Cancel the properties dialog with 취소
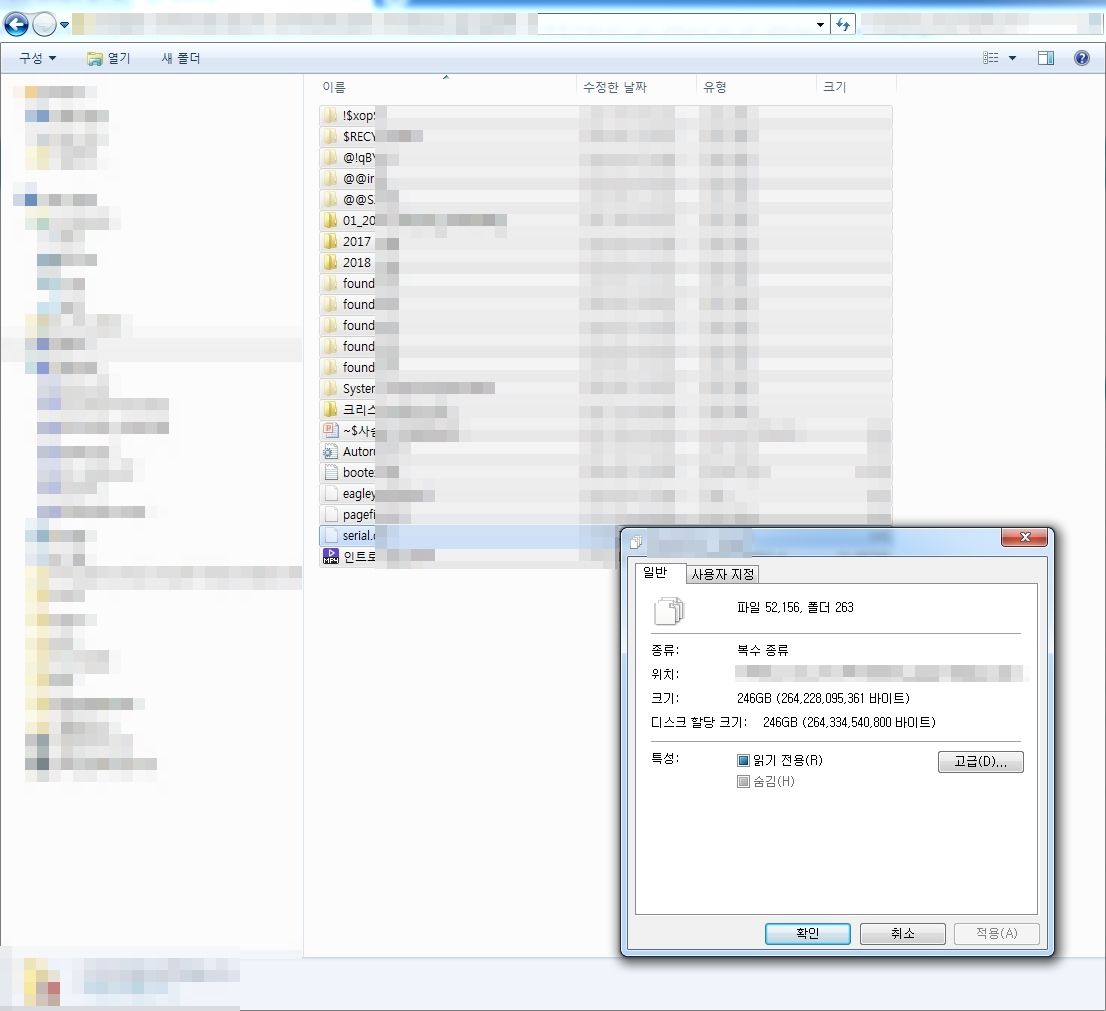Screen dimensions: 1106x1011 point(903,933)
